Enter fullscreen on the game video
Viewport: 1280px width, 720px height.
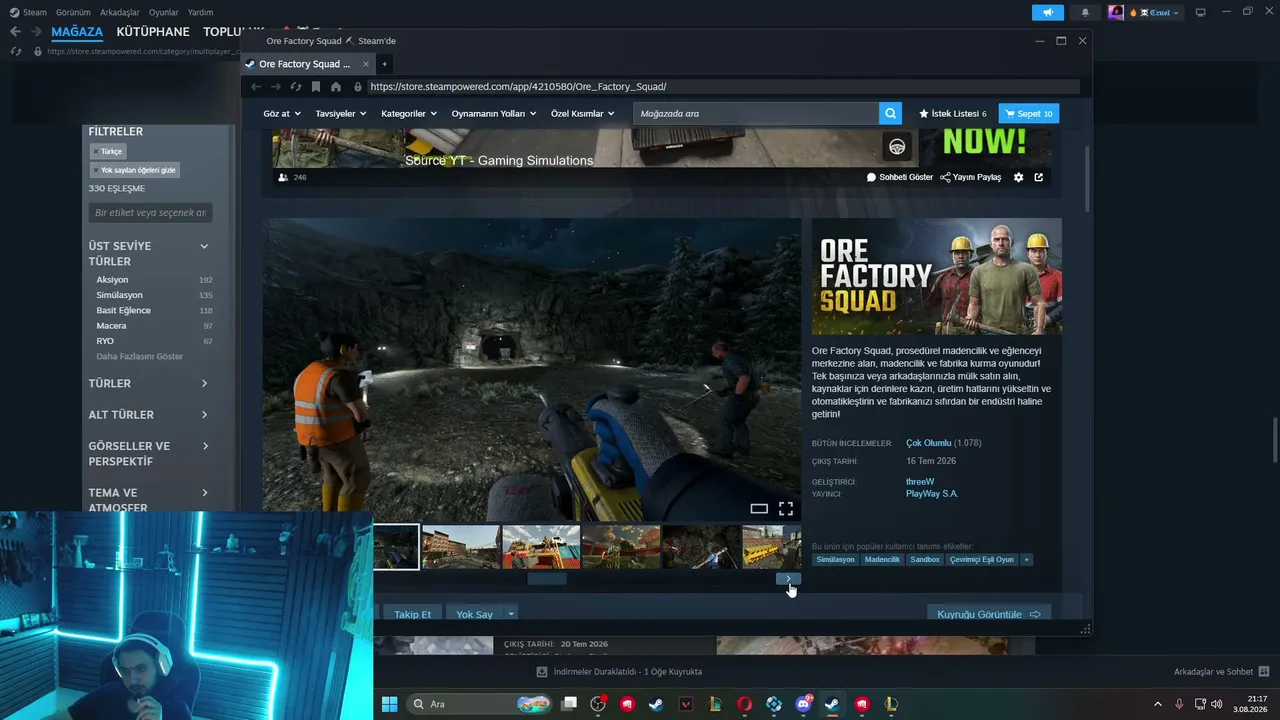click(786, 509)
